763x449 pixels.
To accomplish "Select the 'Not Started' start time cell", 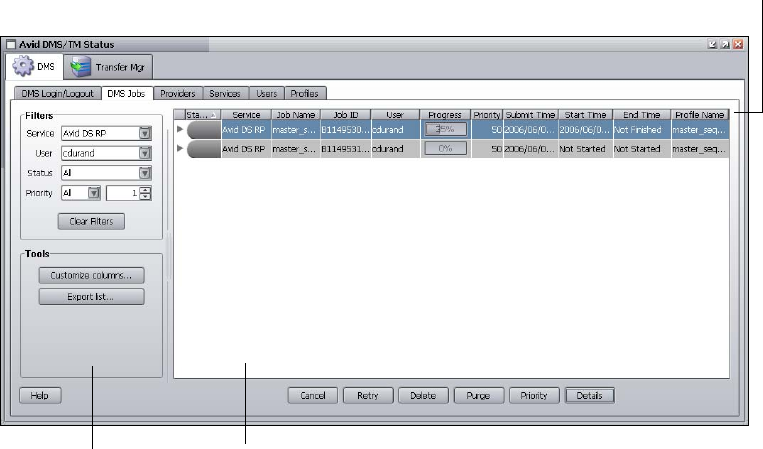I will pos(585,149).
